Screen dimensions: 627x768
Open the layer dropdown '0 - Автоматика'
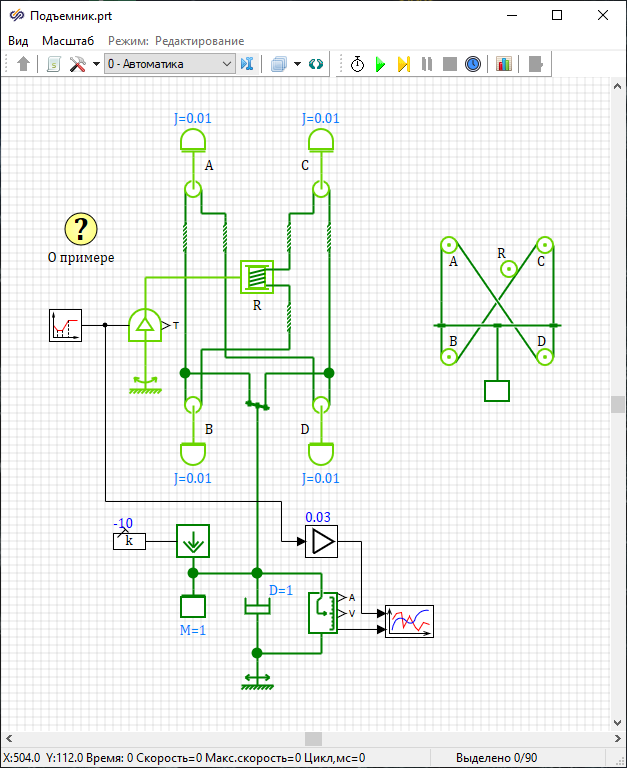click(x=169, y=64)
